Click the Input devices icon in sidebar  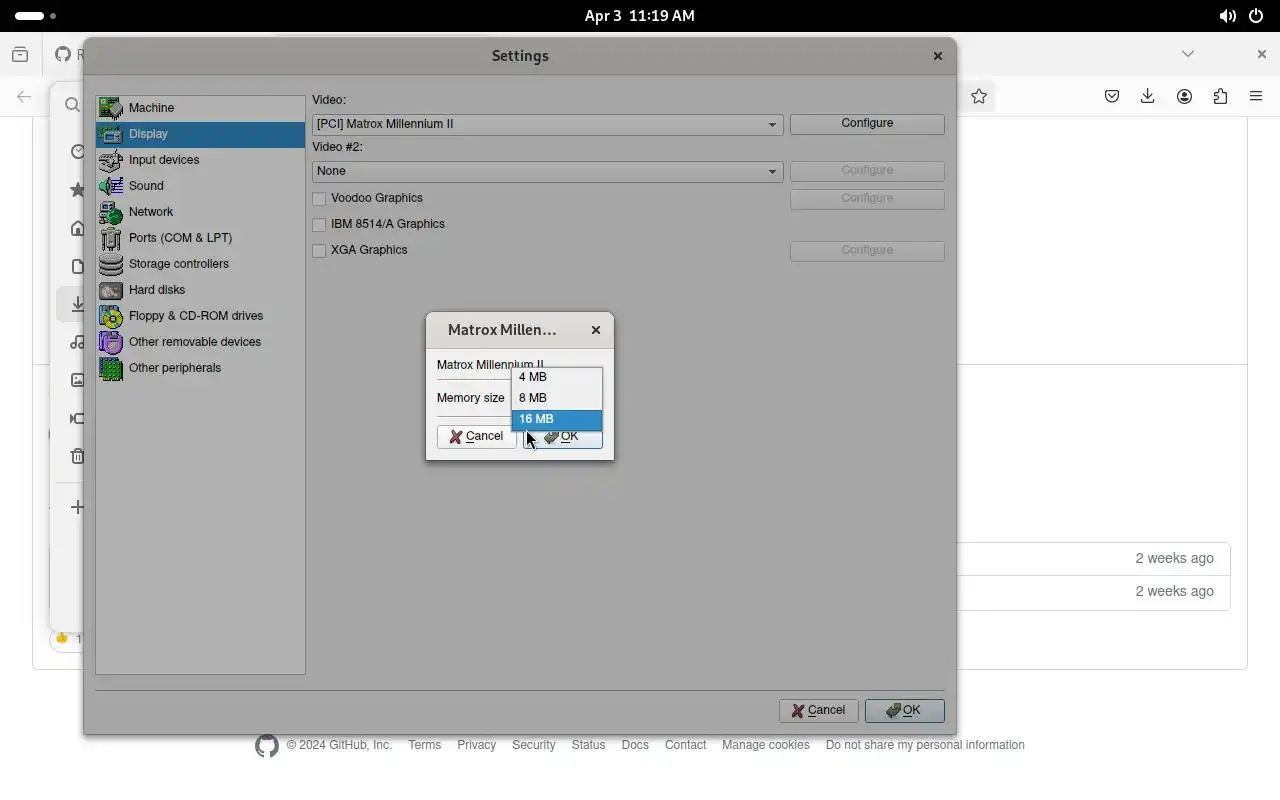111,160
